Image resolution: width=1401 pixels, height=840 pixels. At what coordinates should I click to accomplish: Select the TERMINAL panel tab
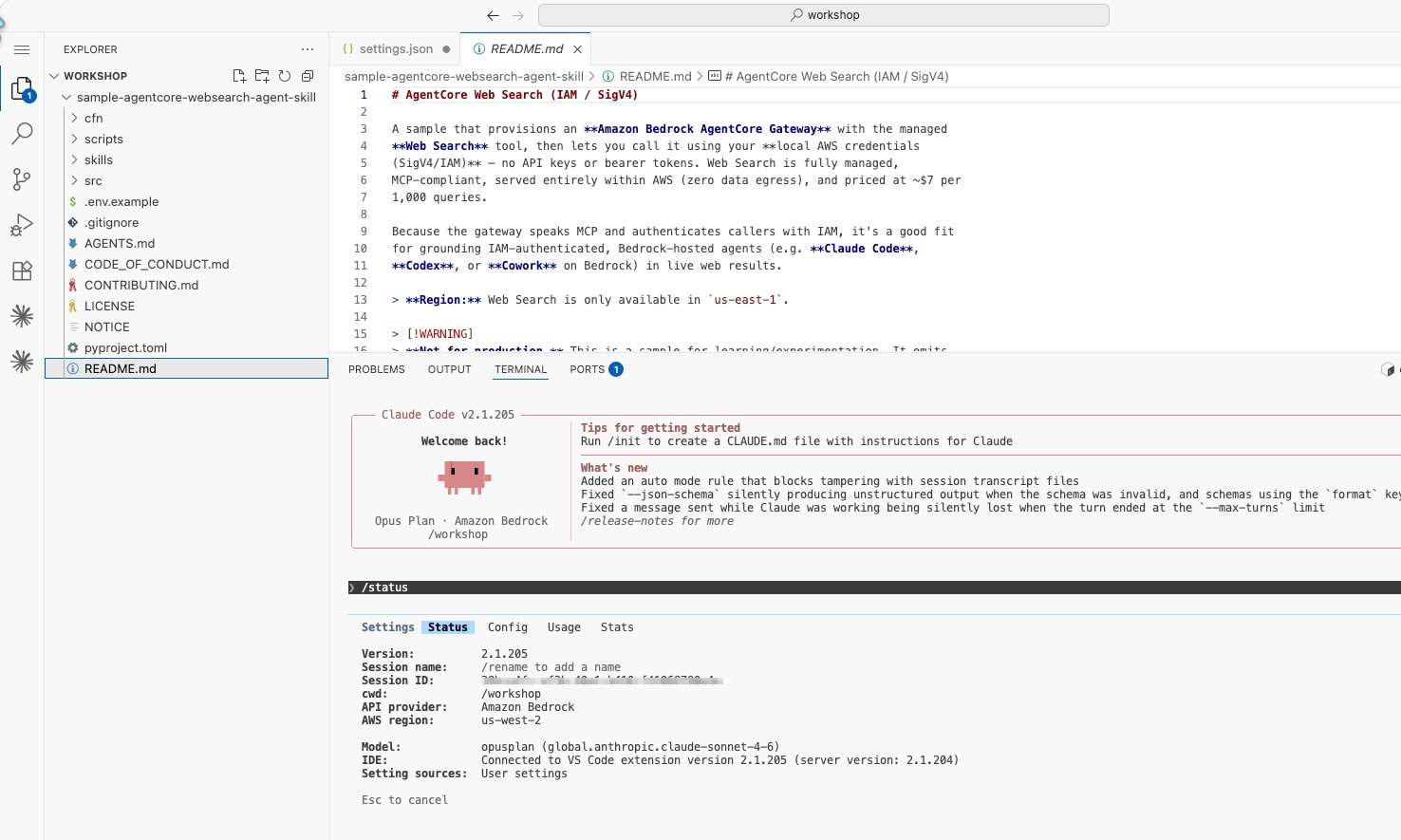coord(521,369)
